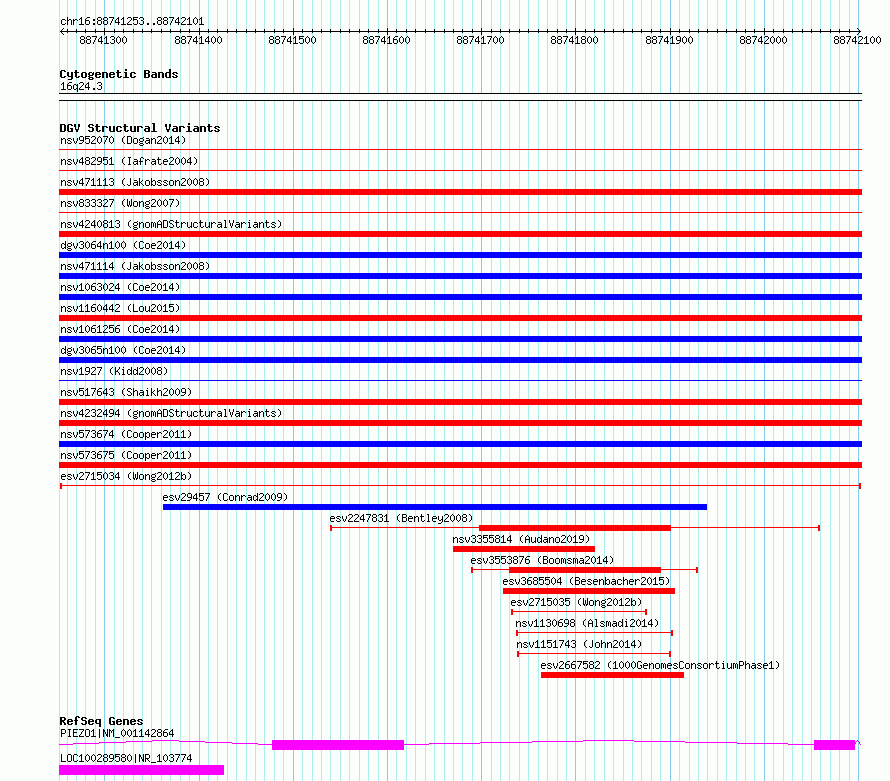Viewport: 890px width, 781px height.
Task: Click the 88741700 ruler tick label
Action: tap(480, 40)
